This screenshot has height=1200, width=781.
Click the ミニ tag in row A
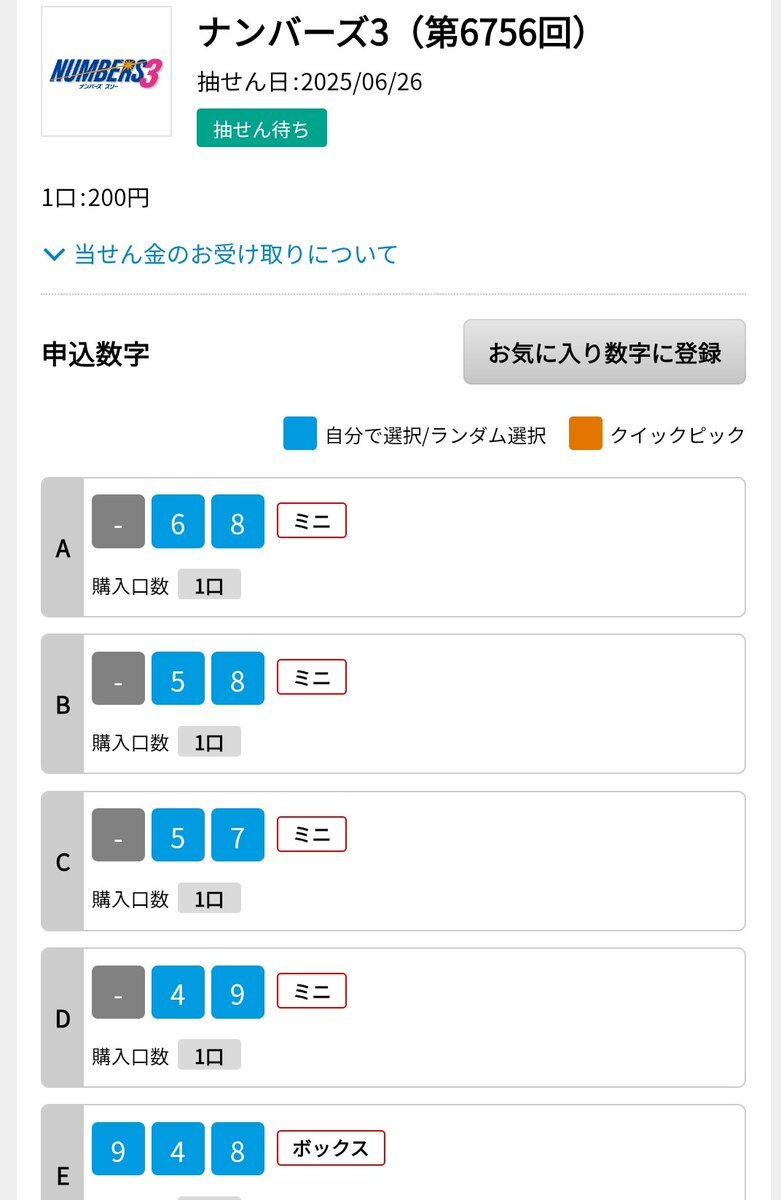312,520
